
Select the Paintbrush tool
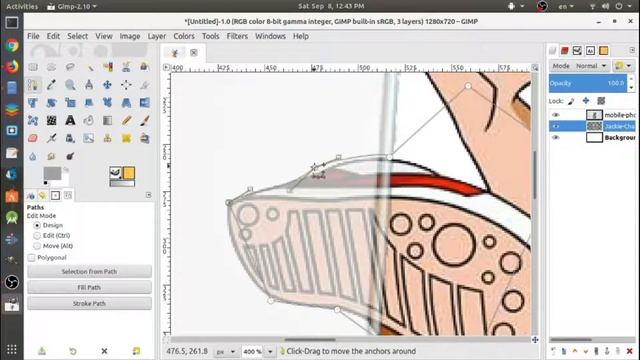(144, 121)
